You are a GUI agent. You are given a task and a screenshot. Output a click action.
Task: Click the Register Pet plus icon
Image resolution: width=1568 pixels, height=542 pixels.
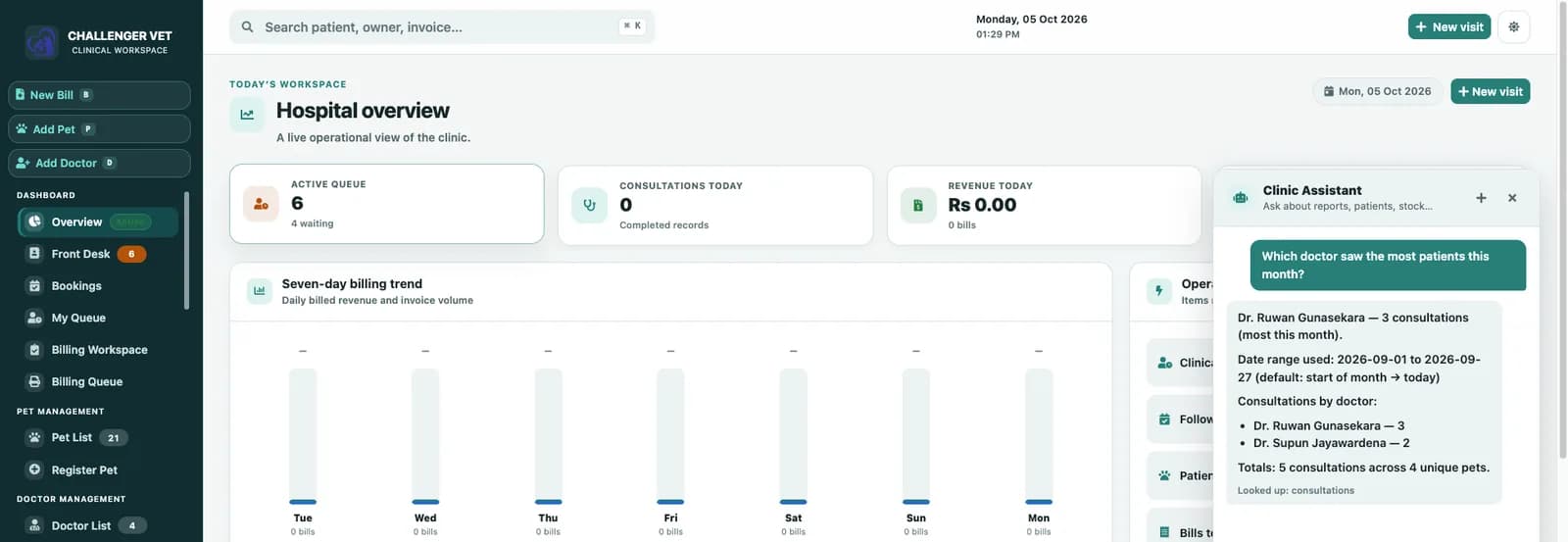pos(34,469)
